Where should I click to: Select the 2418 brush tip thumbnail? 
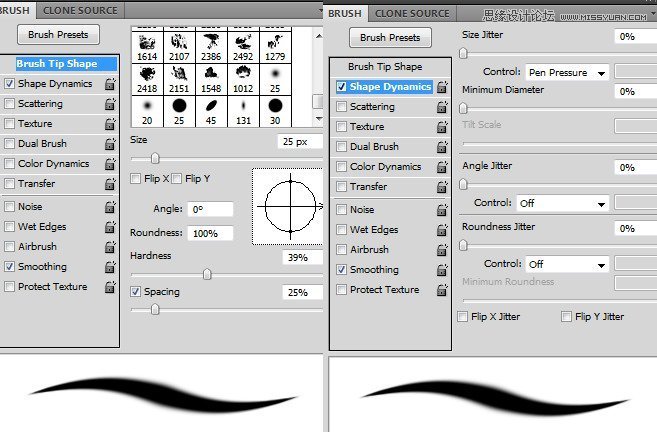[148, 77]
